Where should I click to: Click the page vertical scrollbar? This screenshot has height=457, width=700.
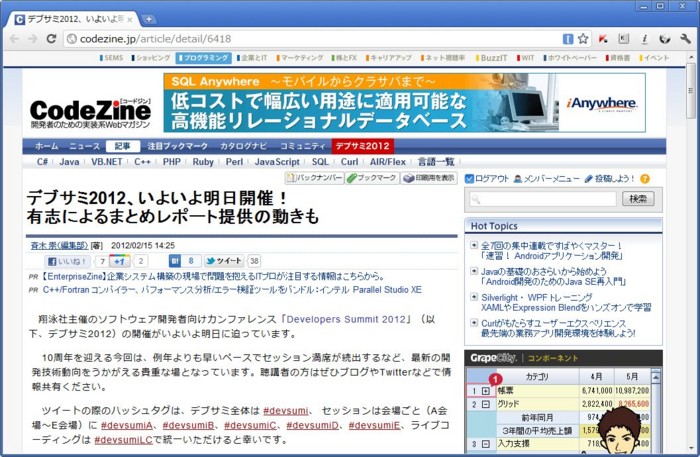point(691,91)
